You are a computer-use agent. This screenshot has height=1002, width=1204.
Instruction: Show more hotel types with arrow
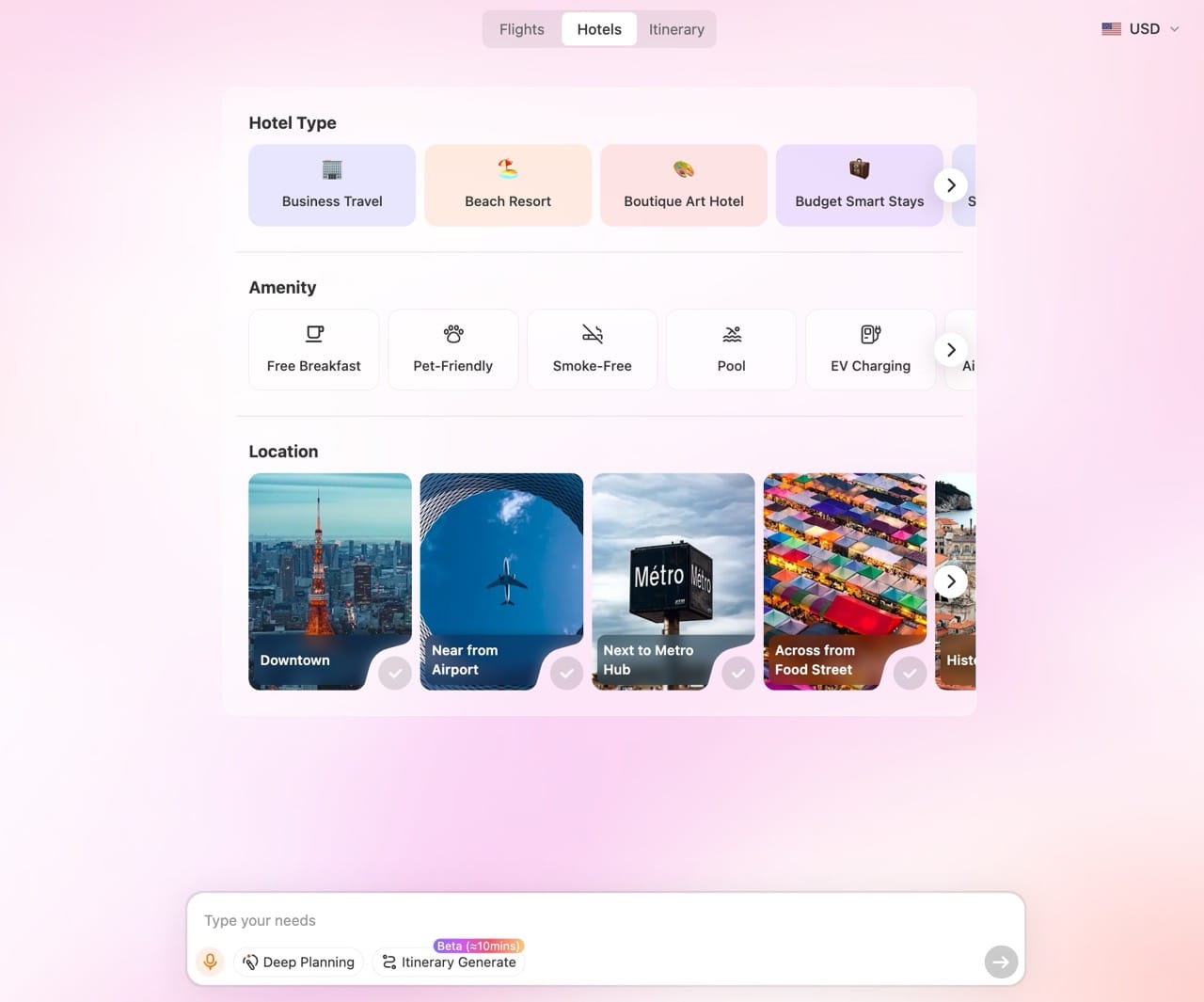(951, 185)
